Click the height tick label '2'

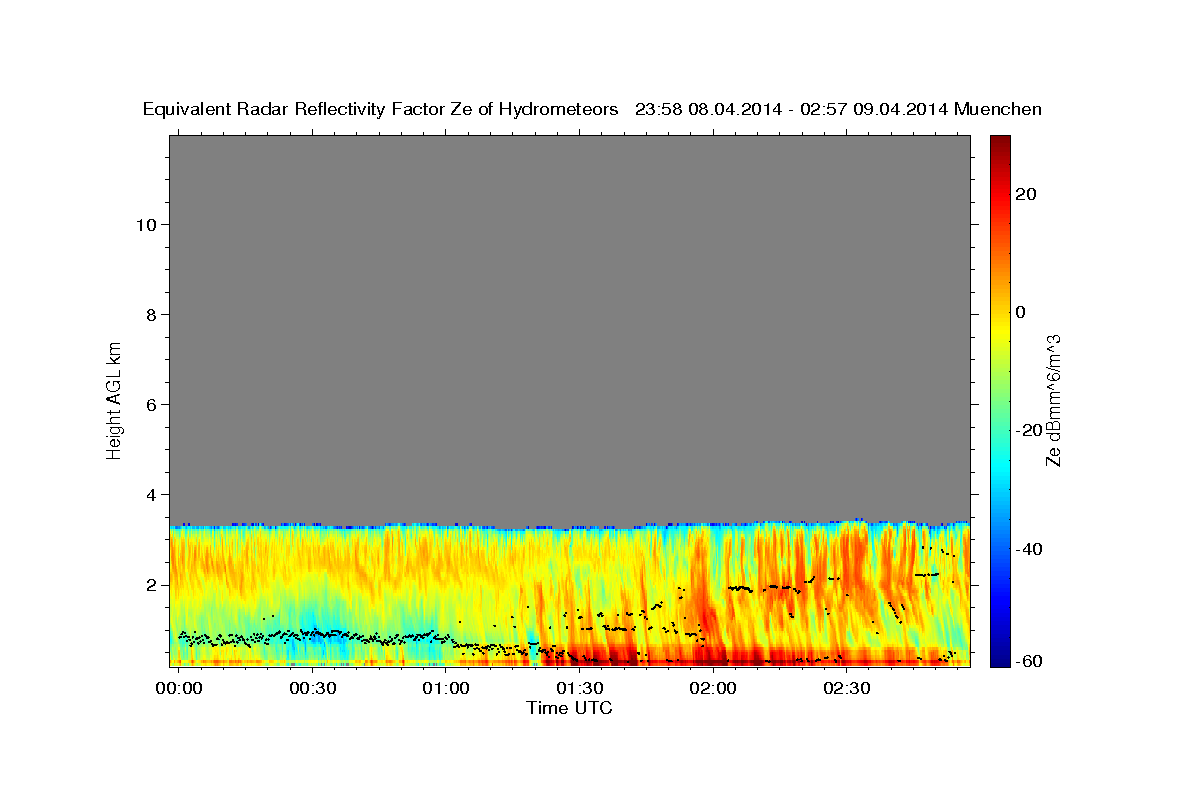[150, 585]
